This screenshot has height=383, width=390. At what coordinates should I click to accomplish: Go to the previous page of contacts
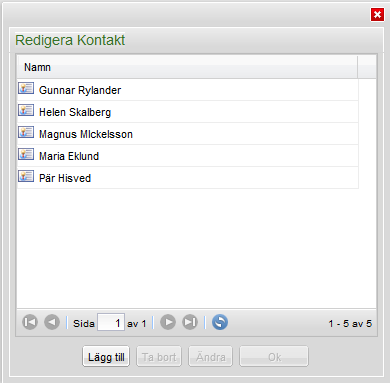(52, 322)
